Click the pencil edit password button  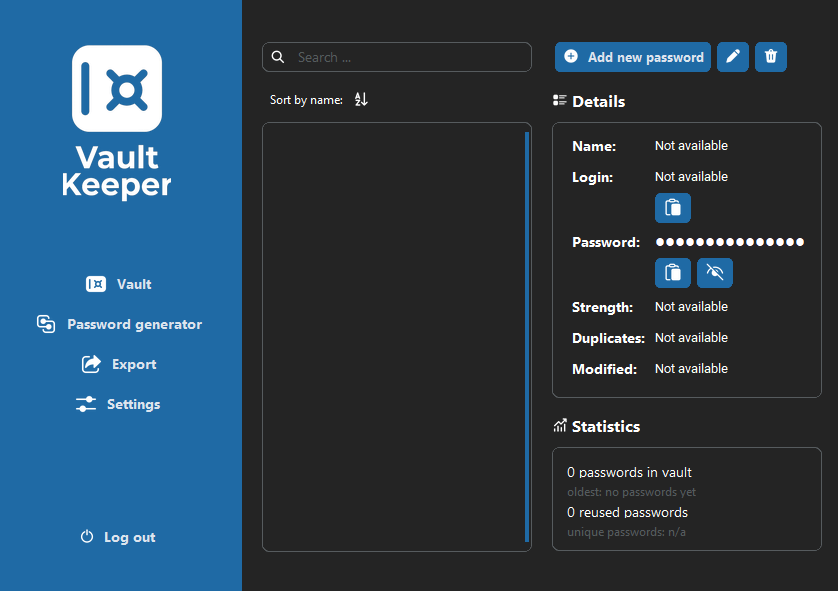click(733, 57)
